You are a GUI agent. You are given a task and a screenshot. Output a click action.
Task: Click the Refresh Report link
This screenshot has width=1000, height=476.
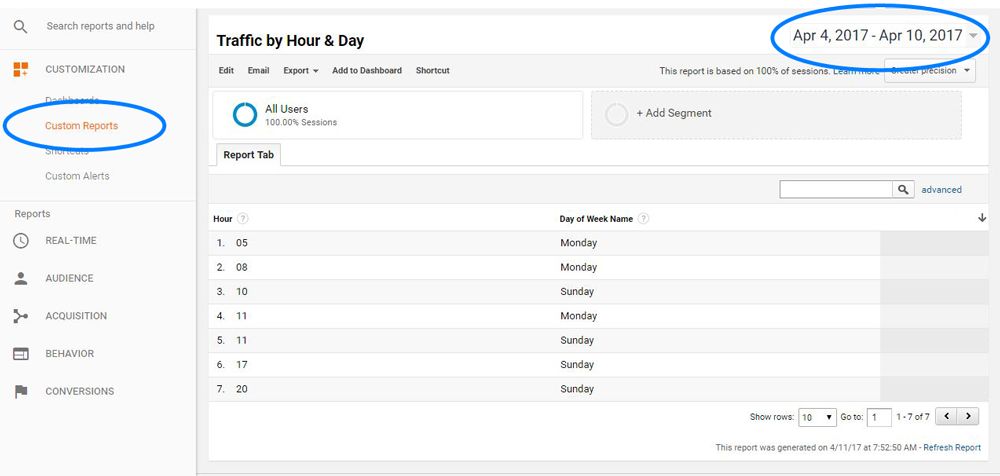[951, 448]
